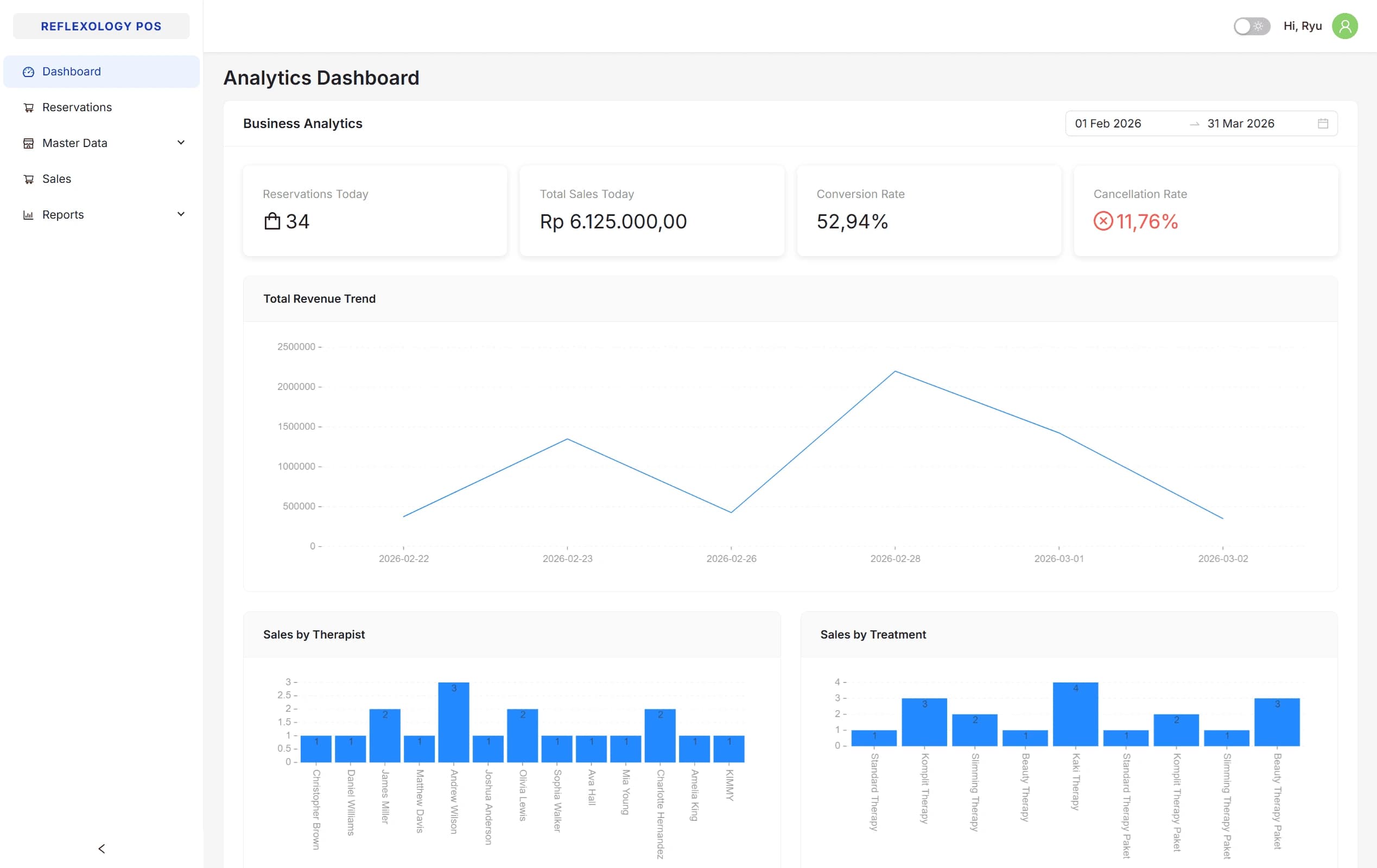Click the Hi, Ryu user label
1377x868 pixels.
pos(1302,26)
